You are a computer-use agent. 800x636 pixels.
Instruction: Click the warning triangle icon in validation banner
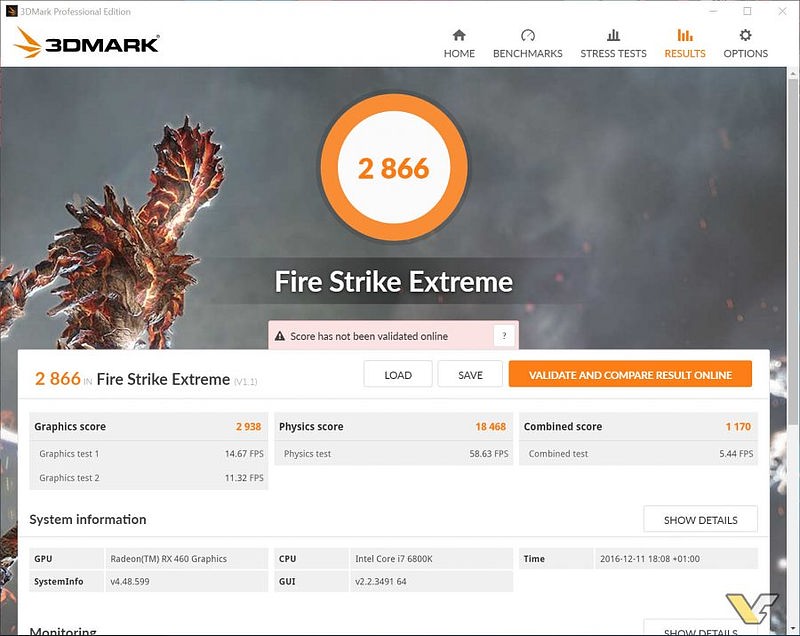[280, 336]
